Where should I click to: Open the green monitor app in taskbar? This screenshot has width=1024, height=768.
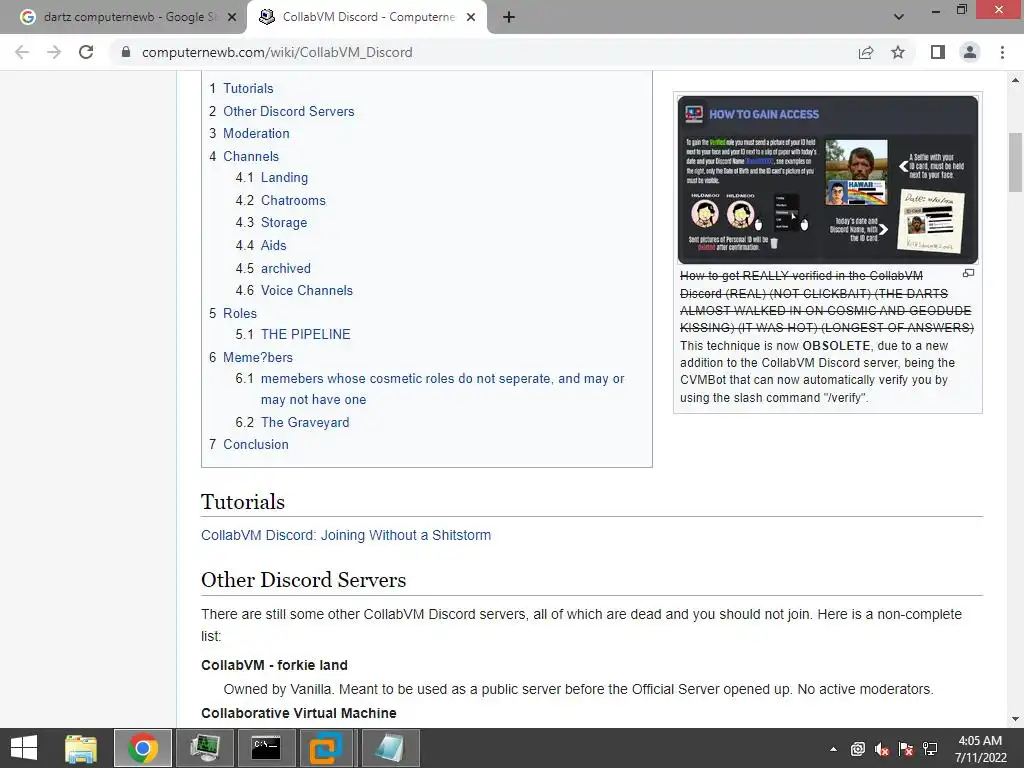click(205, 748)
